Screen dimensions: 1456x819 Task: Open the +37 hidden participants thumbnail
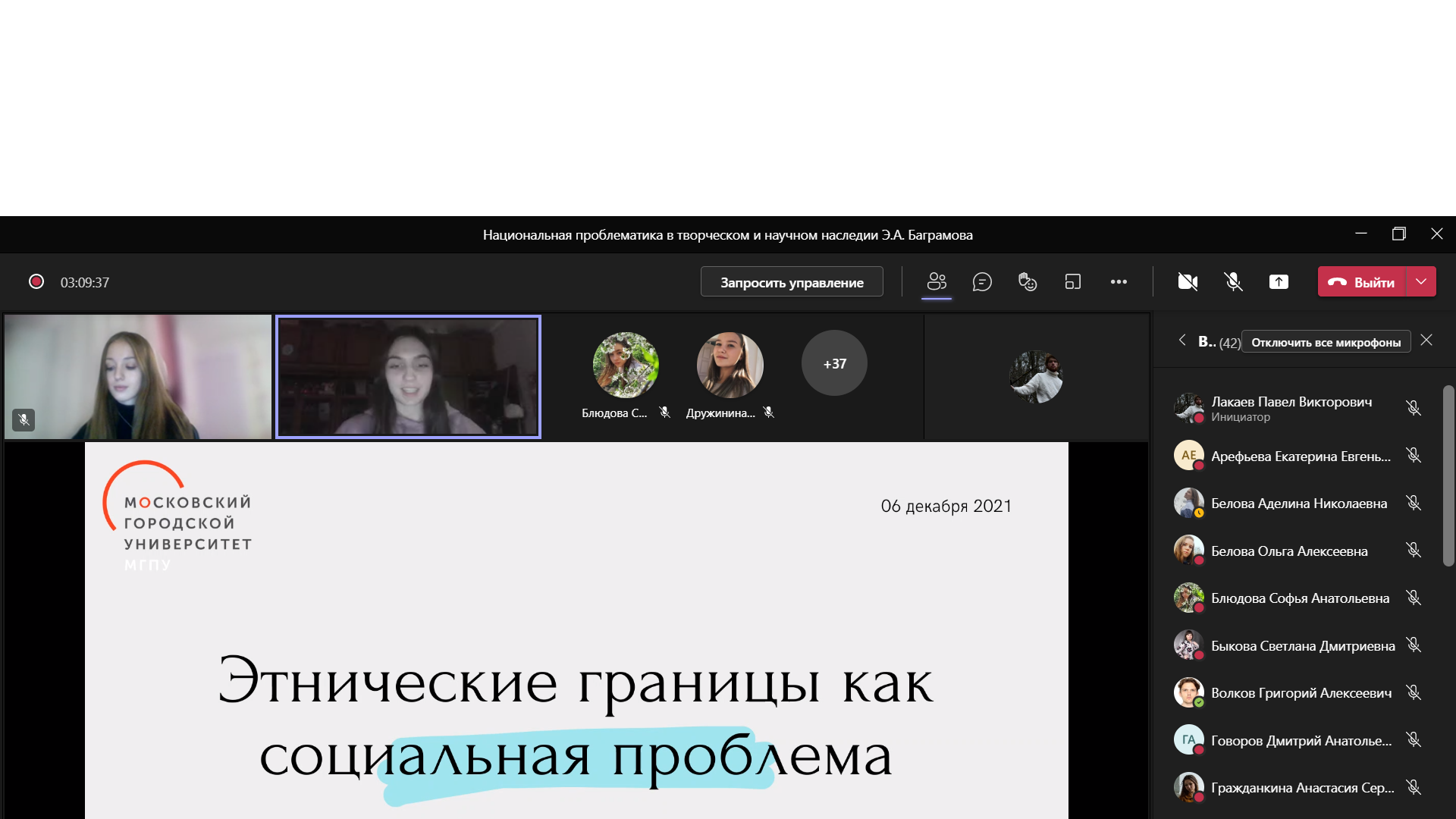pyautogui.click(x=833, y=362)
